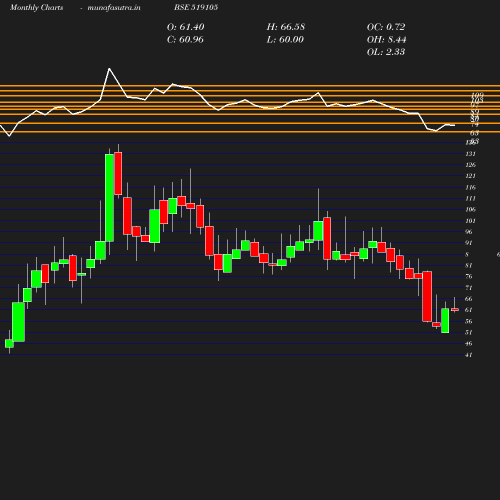500x500 pixels.
Task: Click the tallest green candle near 131
Action: 109,198
